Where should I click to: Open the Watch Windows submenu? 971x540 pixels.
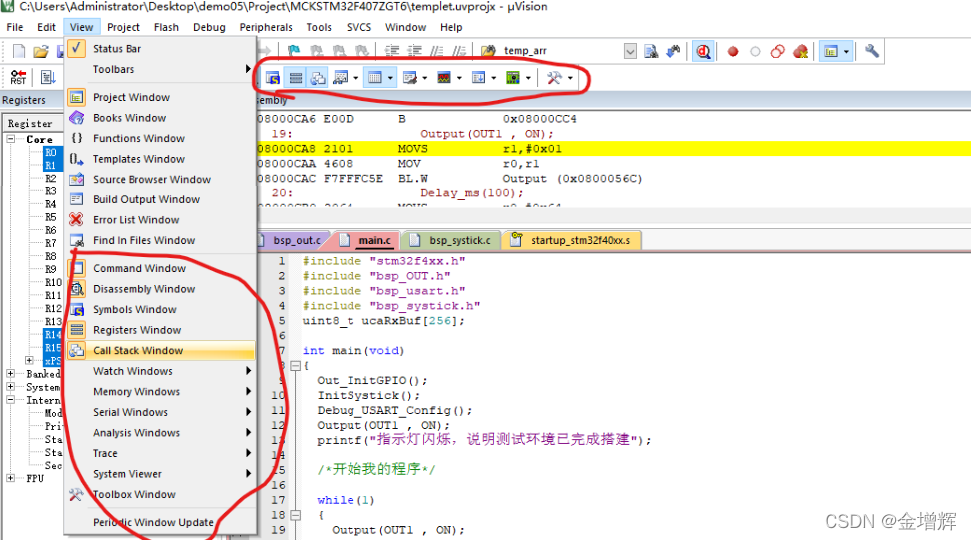point(161,371)
